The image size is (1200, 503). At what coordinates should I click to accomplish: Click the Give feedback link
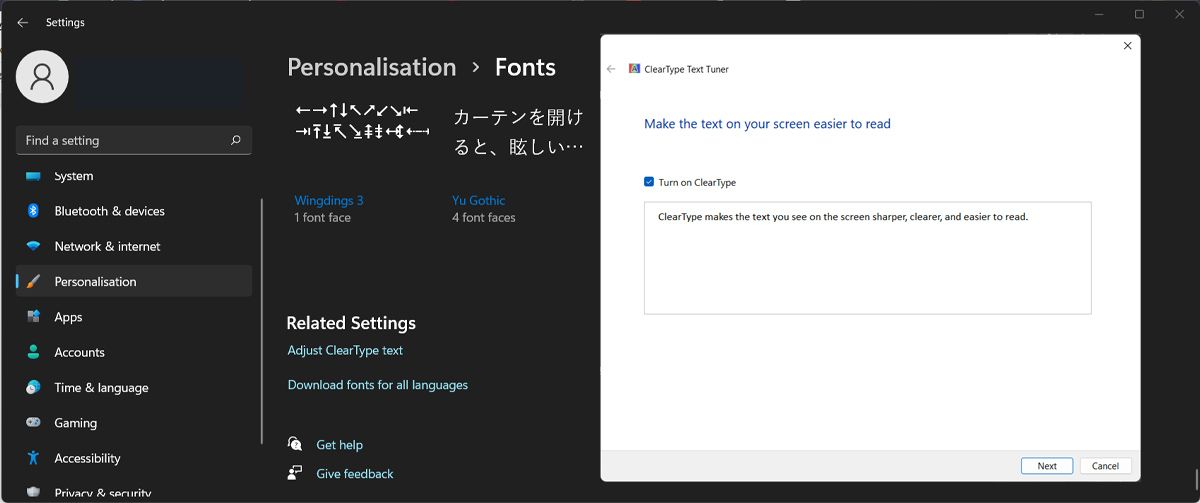click(x=354, y=474)
